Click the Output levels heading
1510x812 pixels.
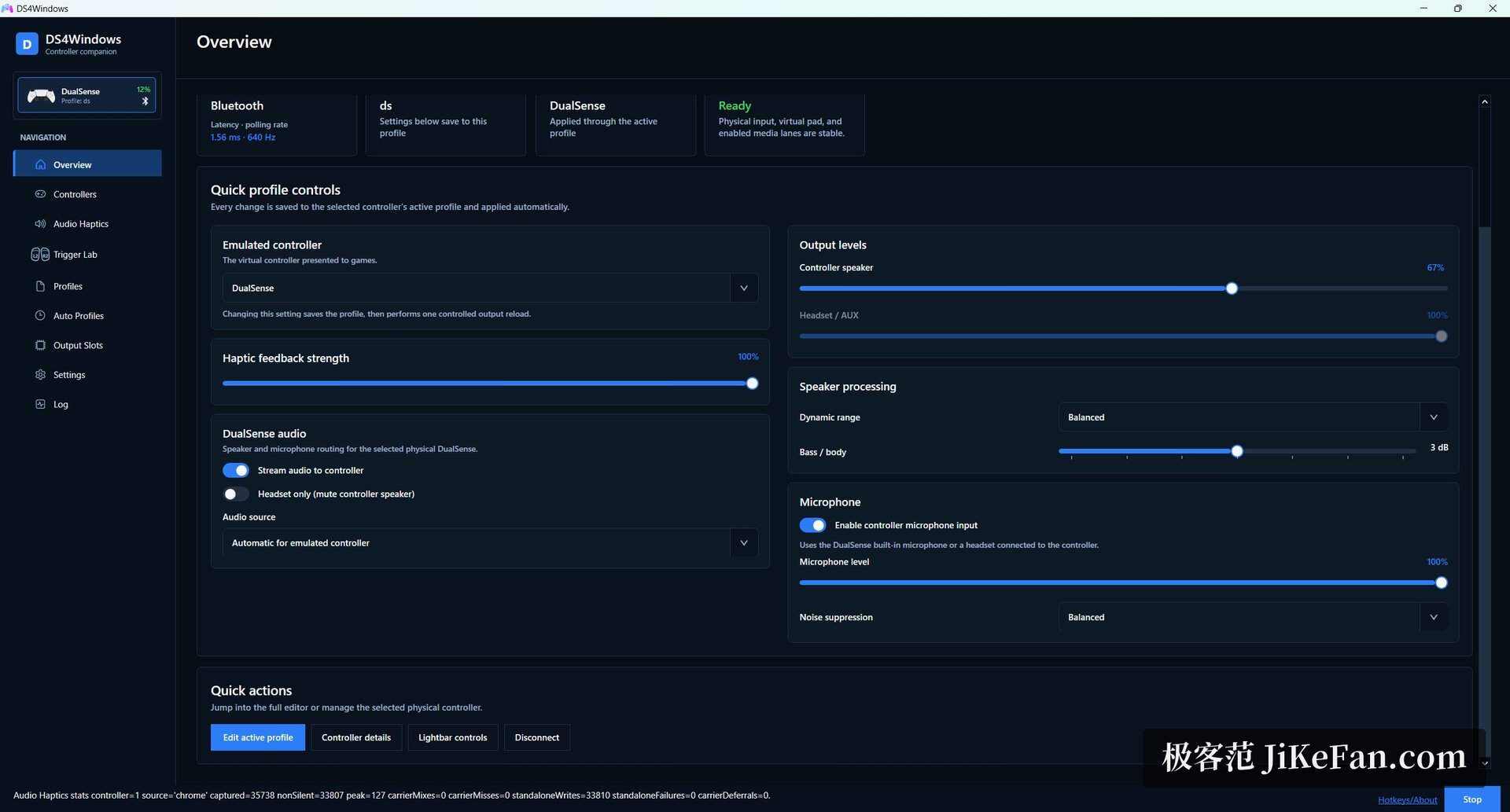(833, 245)
